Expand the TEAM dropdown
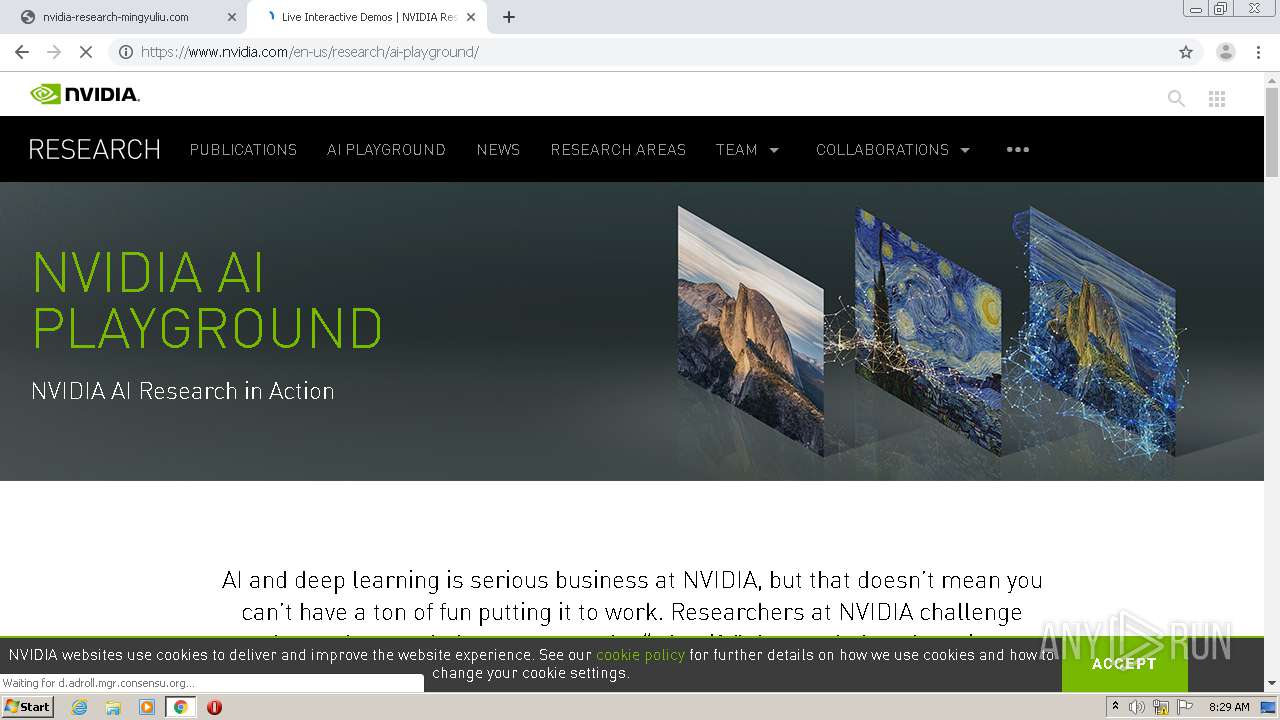This screenshot has width=1280, height=720. 747,149
